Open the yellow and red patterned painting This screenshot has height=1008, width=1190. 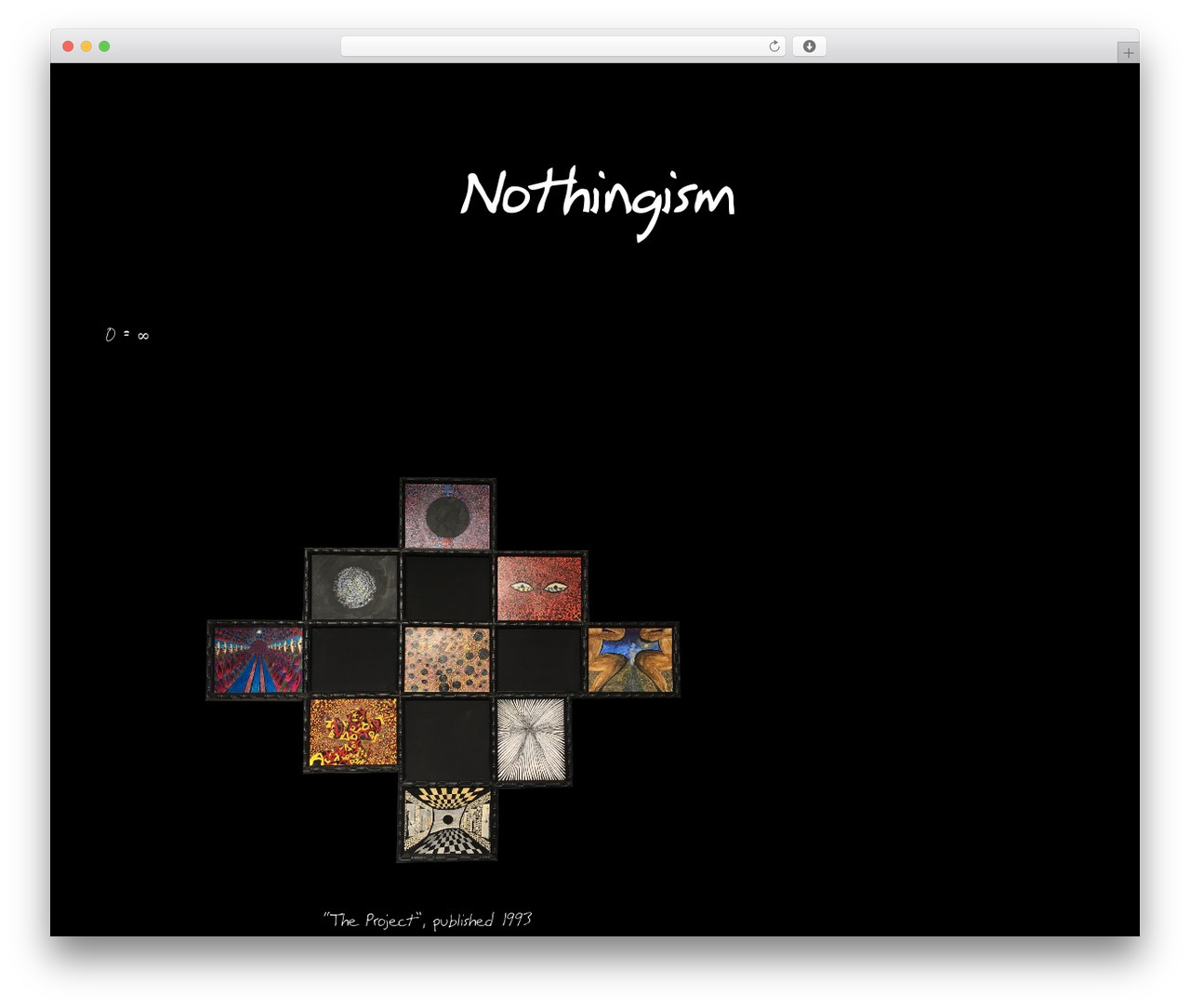(352, 733)
